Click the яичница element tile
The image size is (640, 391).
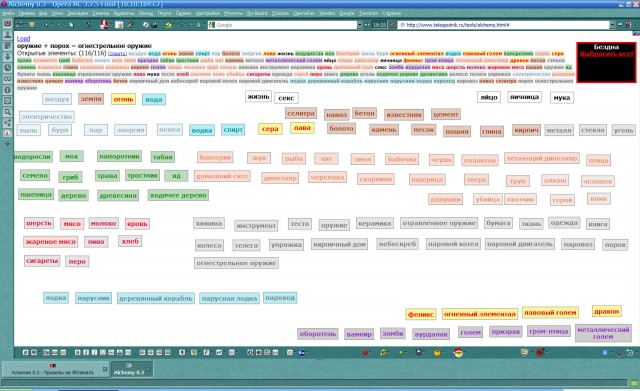click(524, 97)
